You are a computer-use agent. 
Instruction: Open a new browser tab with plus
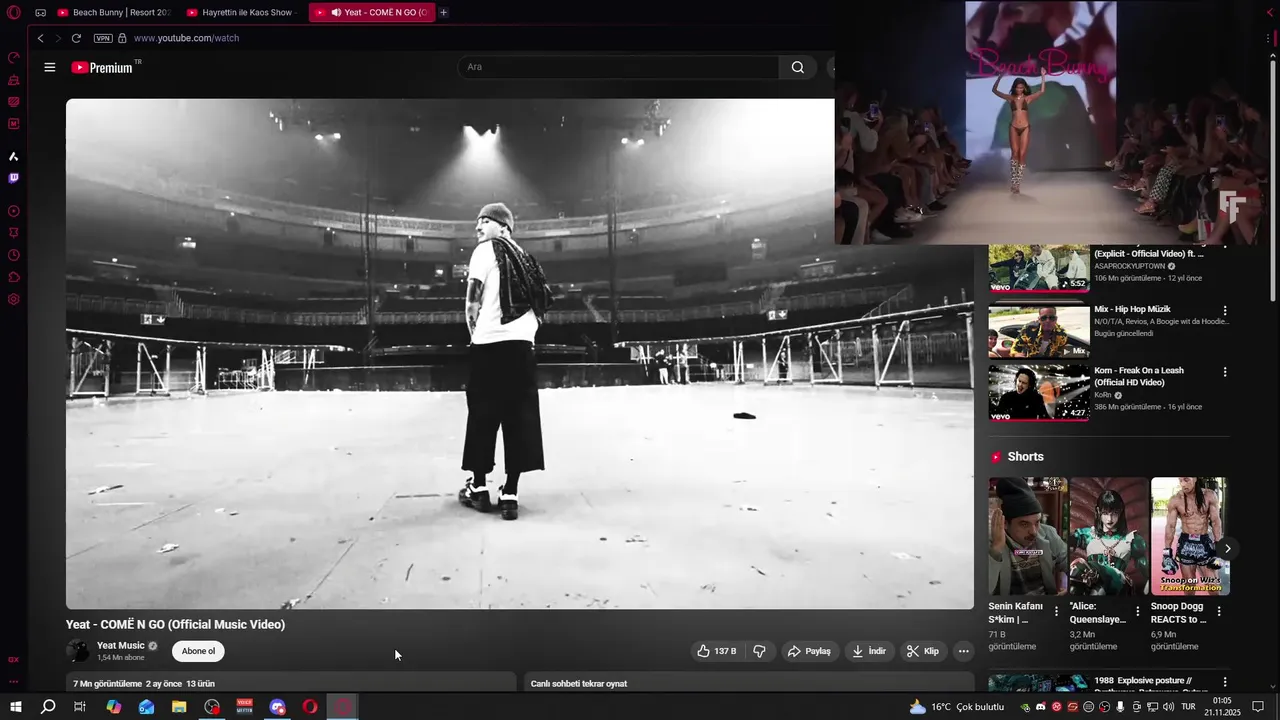click(x=444, y=13)
